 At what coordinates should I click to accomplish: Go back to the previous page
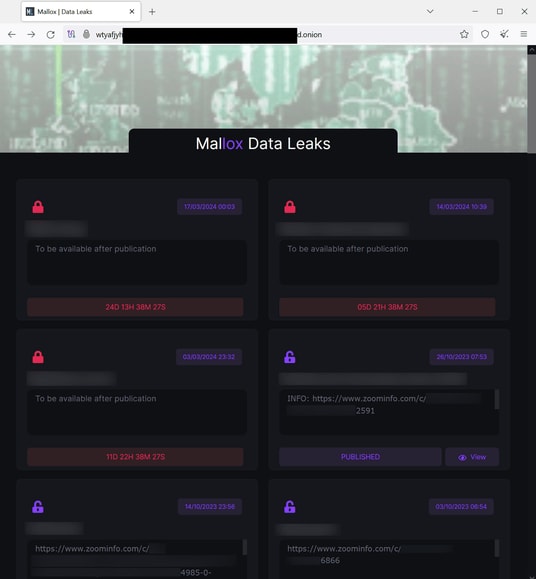tap(12, 34)
